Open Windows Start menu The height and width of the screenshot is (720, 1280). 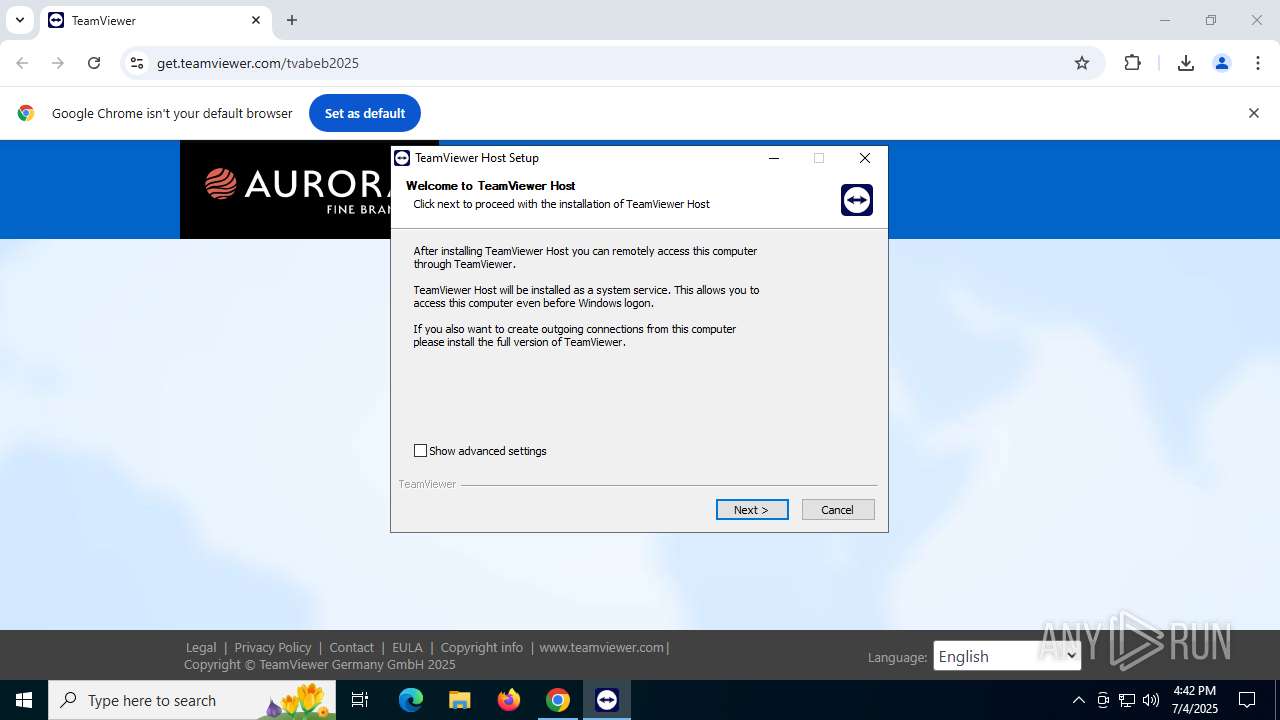pyautogui.click(x=24, y=700)
